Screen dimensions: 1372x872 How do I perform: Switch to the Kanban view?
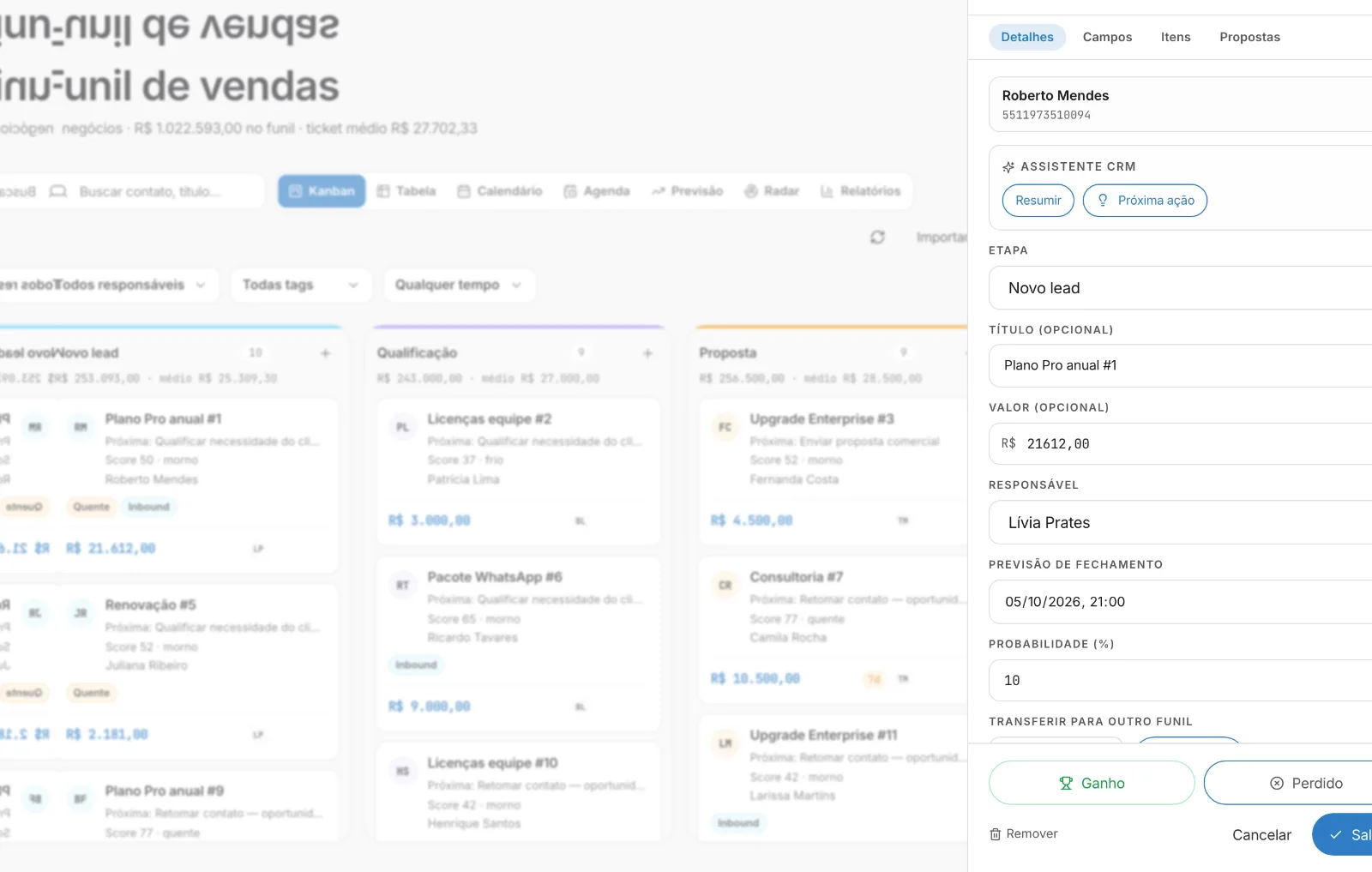(322, 191)
